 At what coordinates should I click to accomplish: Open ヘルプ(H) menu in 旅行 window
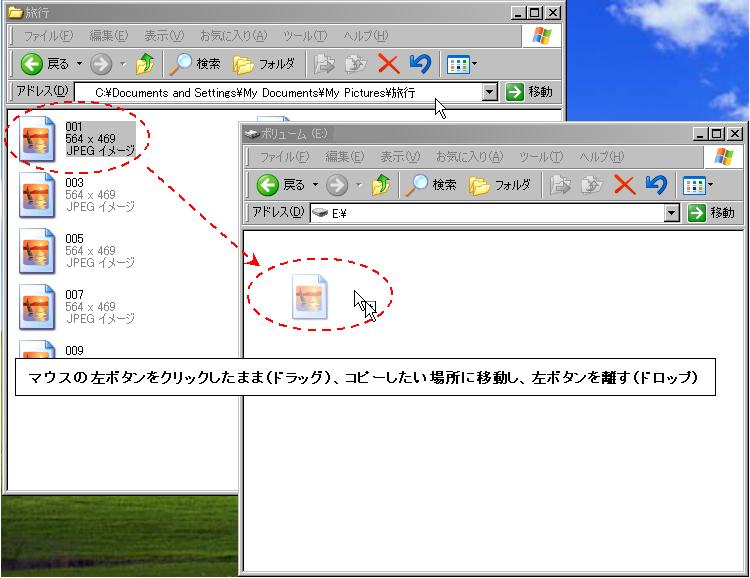click(x=366, y=36)
